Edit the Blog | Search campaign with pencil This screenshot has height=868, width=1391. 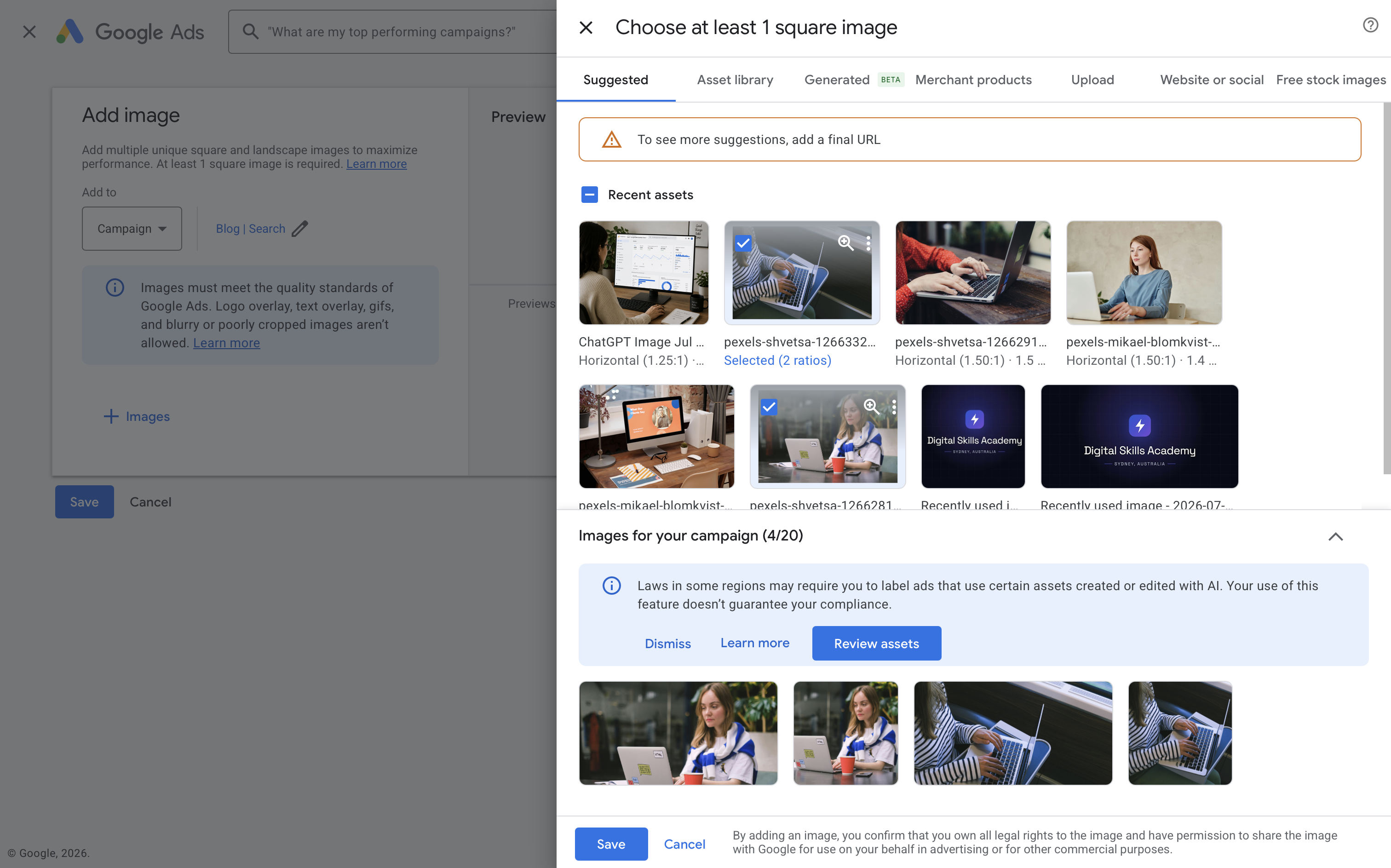coord(299,229)
